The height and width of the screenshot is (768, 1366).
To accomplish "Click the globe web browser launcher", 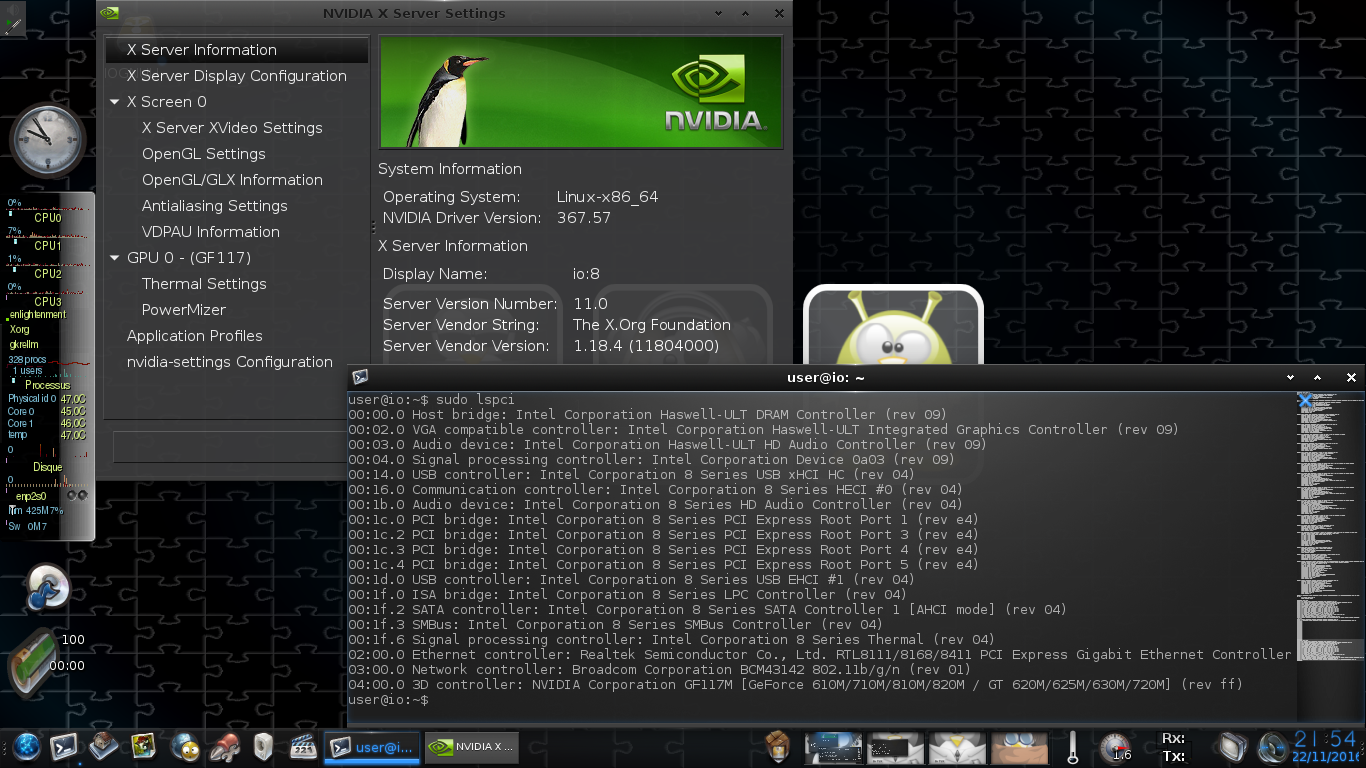I will click(x=27, y=746).
